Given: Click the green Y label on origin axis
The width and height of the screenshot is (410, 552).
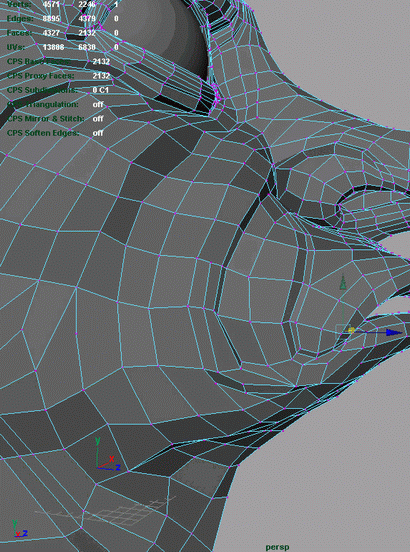Looking at the screenshot, I should [x=98, y=440].
